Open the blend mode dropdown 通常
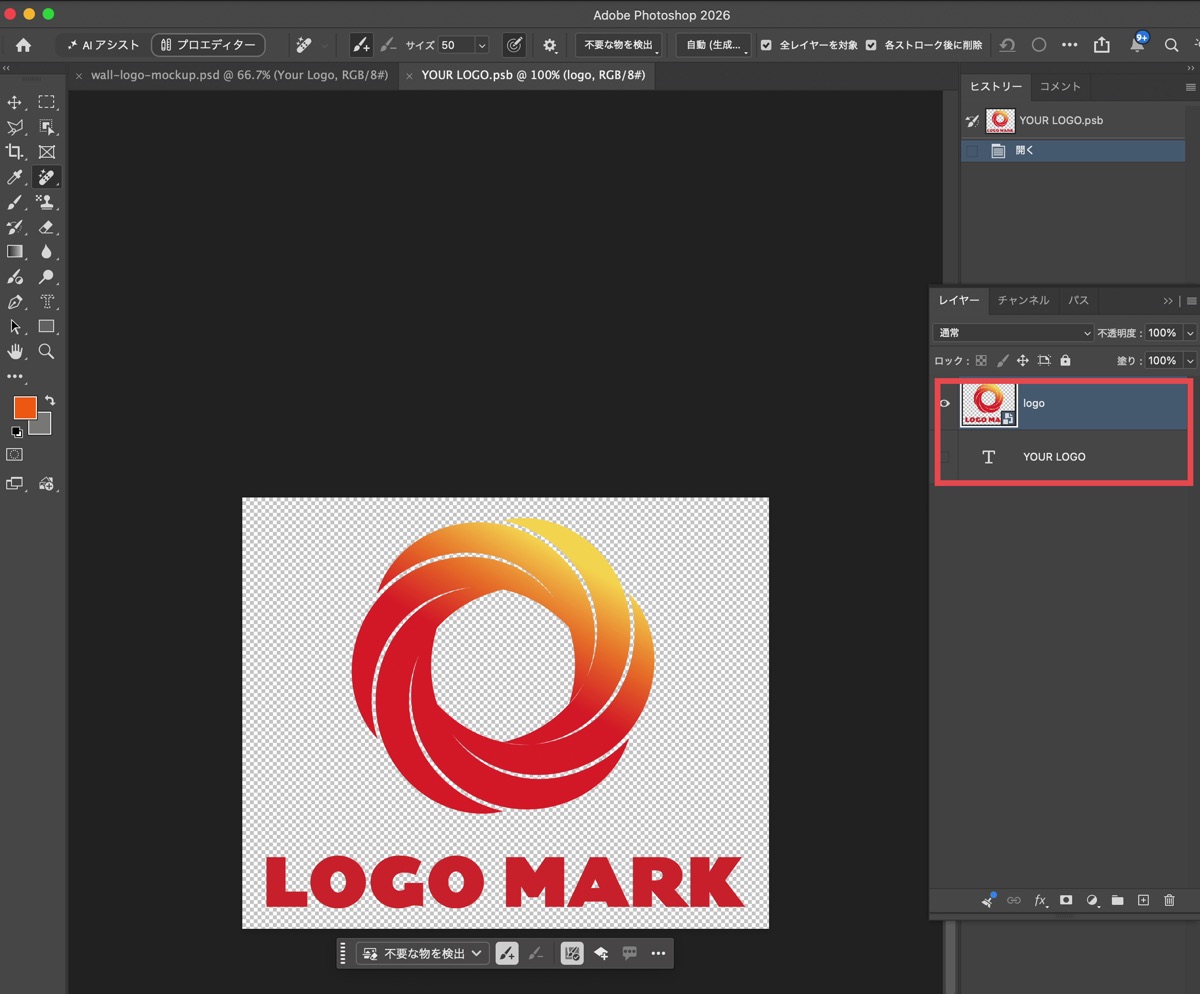This screenshot has height=994, width=1200. pos(1013,333)
